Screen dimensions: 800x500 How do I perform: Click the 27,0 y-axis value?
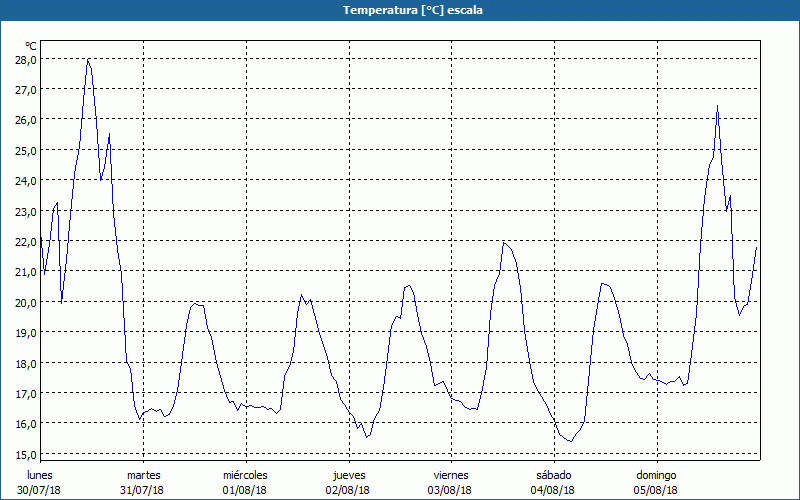26,90
